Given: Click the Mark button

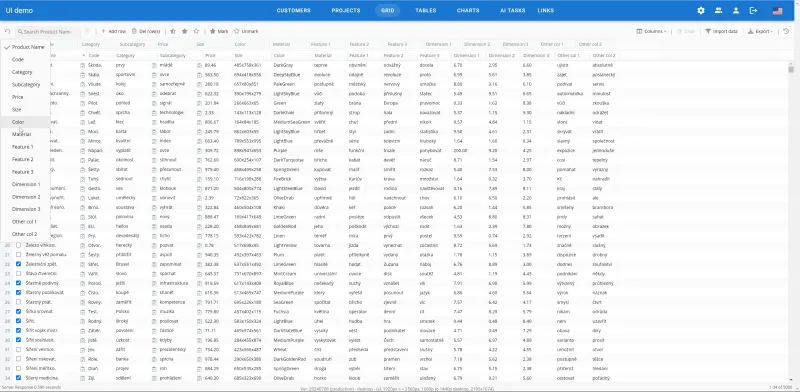Looking at the screenshot, I should click(219, 31).
